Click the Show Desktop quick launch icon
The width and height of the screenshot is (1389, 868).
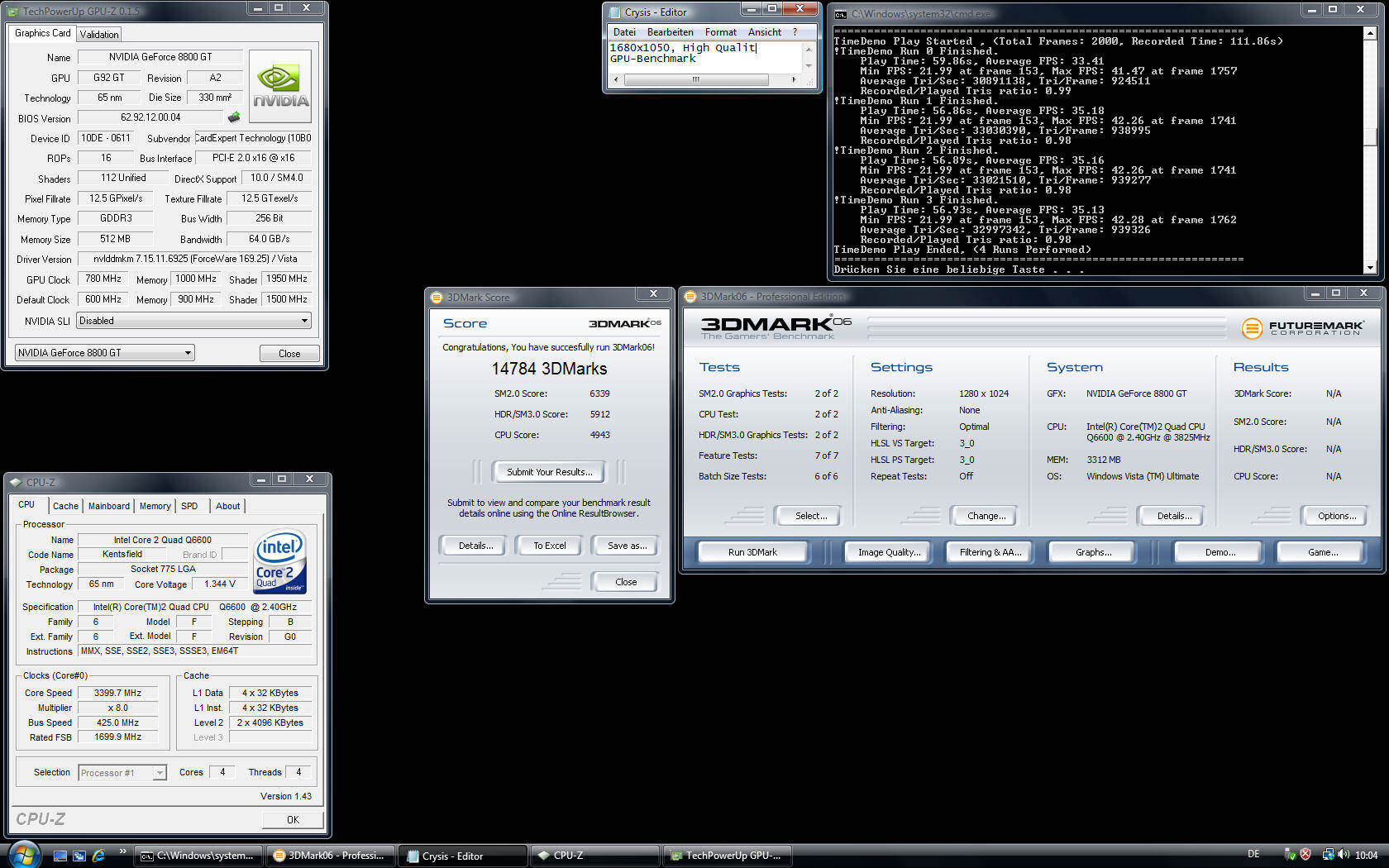(x=60, y=856)
